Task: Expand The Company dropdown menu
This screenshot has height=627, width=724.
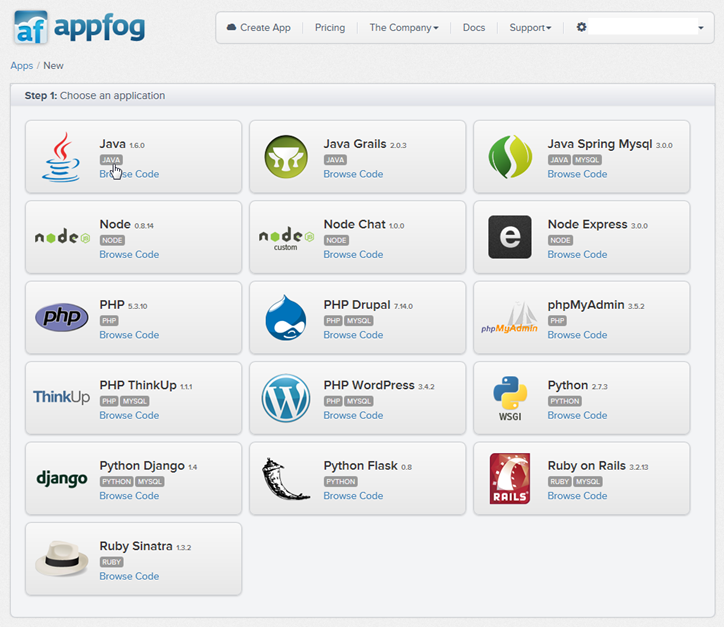Action: [x=404, y=28]
